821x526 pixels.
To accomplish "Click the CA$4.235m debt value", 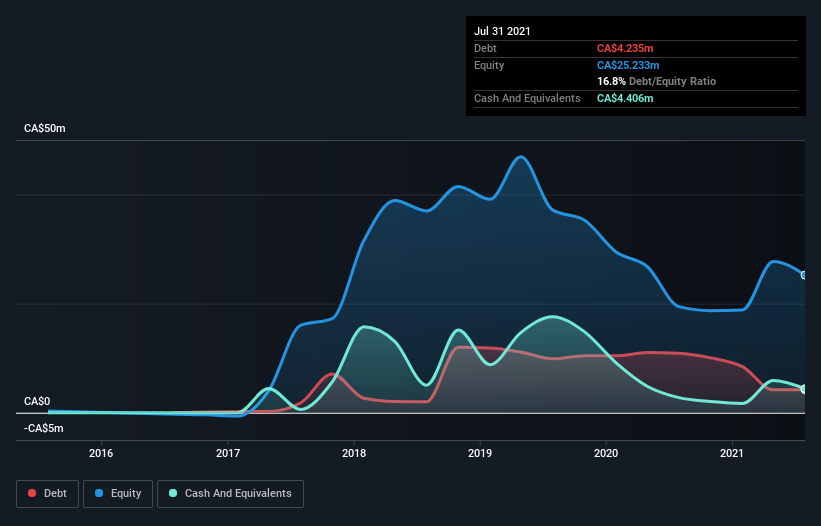I will [625, 48].
